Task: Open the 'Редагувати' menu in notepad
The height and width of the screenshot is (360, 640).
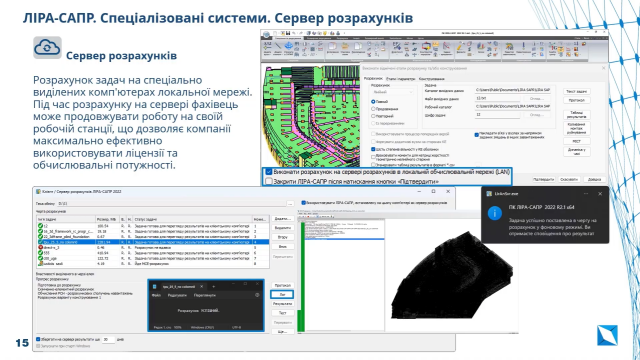Action: click(x=177, y=295)
